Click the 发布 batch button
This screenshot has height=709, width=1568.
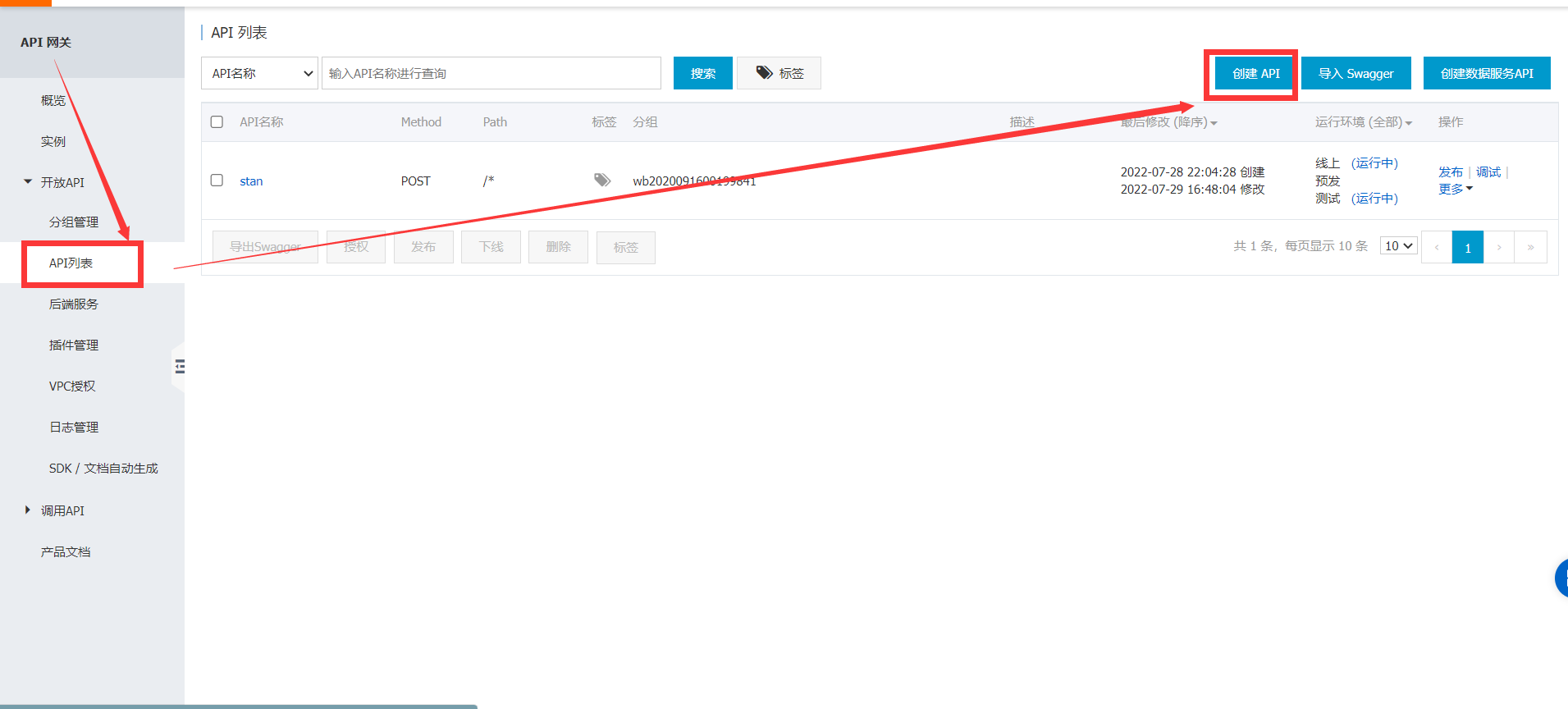423,246
